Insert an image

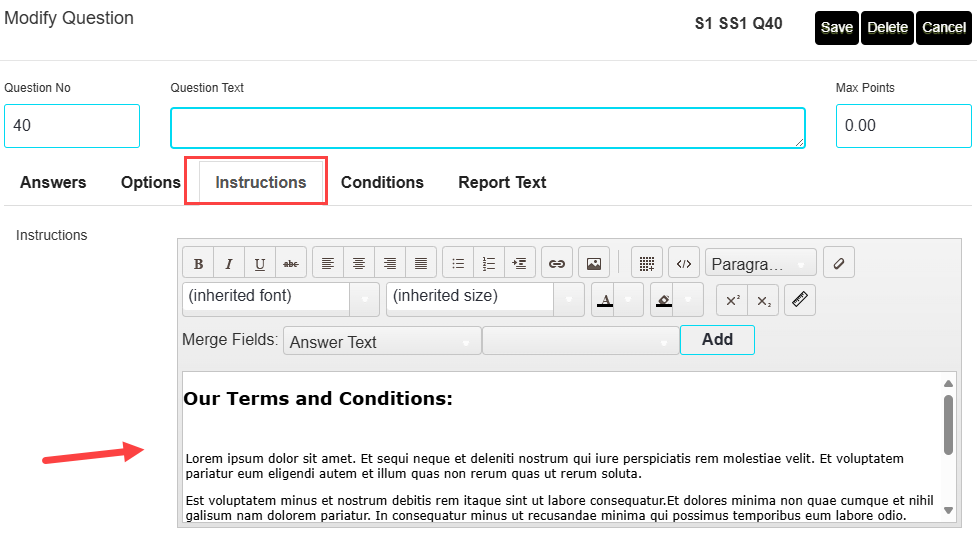[x=594, y=264]
